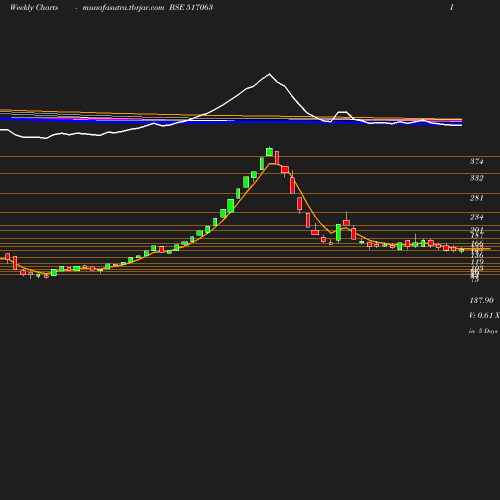Click the 374 price level label
The width and height of the screenshot is (500, 500).
click(x=477, y=161)
